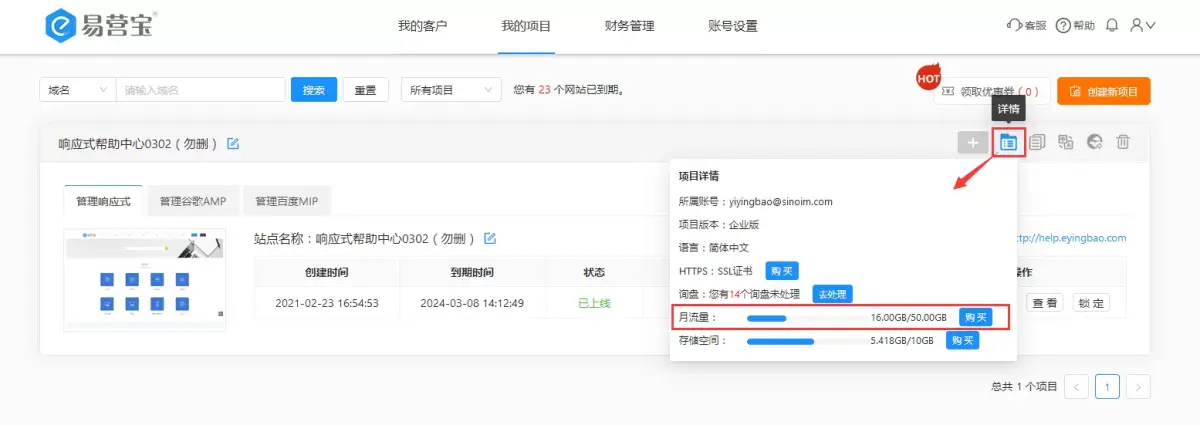Switch to 管理响应式 tab
The width and height of the screenshot is (1200, 425).
[103, 201]
